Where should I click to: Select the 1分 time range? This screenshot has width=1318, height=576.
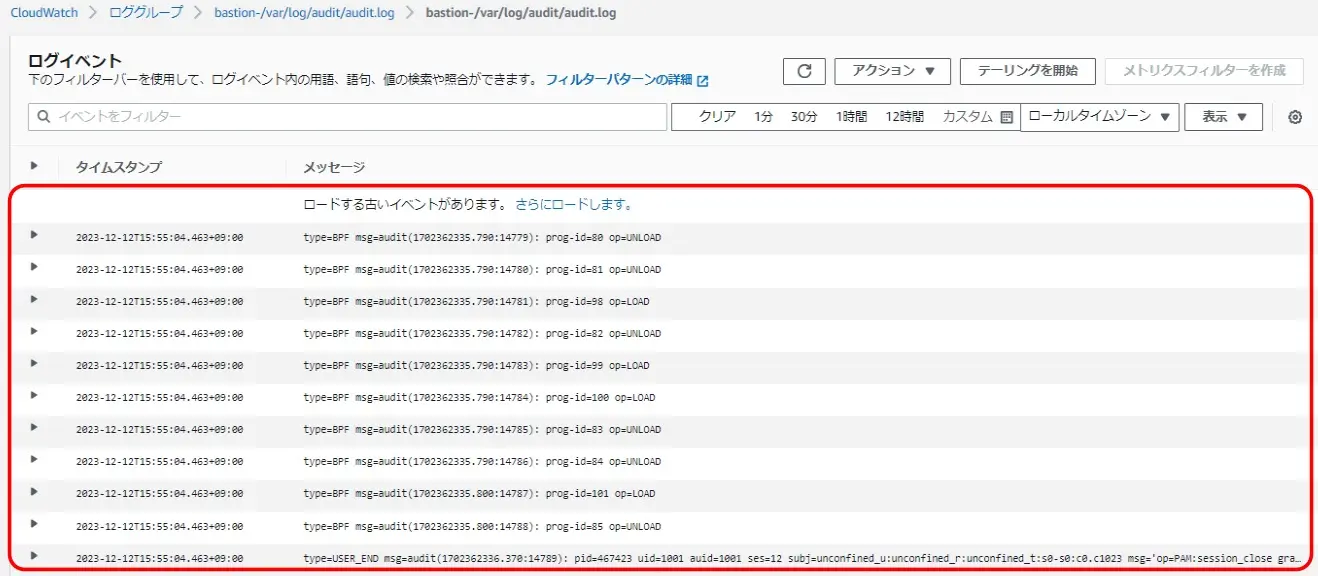click(x=764, y=117)
